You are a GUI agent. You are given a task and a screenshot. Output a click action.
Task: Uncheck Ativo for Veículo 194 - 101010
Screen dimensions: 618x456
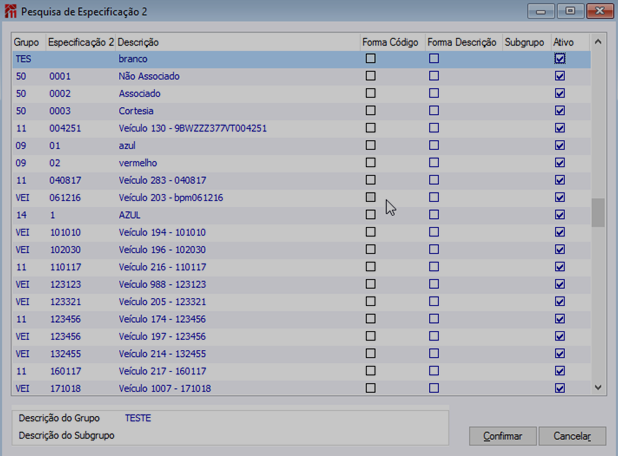click(560, 232)
